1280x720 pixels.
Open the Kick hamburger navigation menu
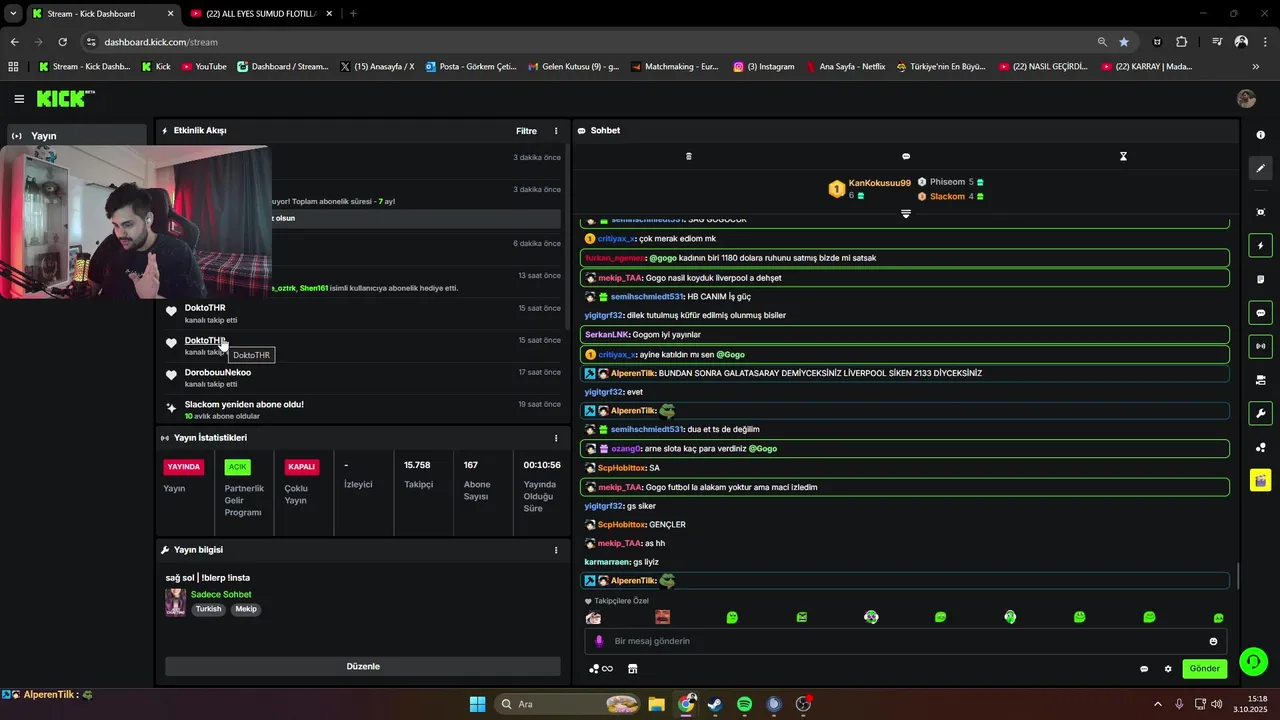[x=19, y=99]
